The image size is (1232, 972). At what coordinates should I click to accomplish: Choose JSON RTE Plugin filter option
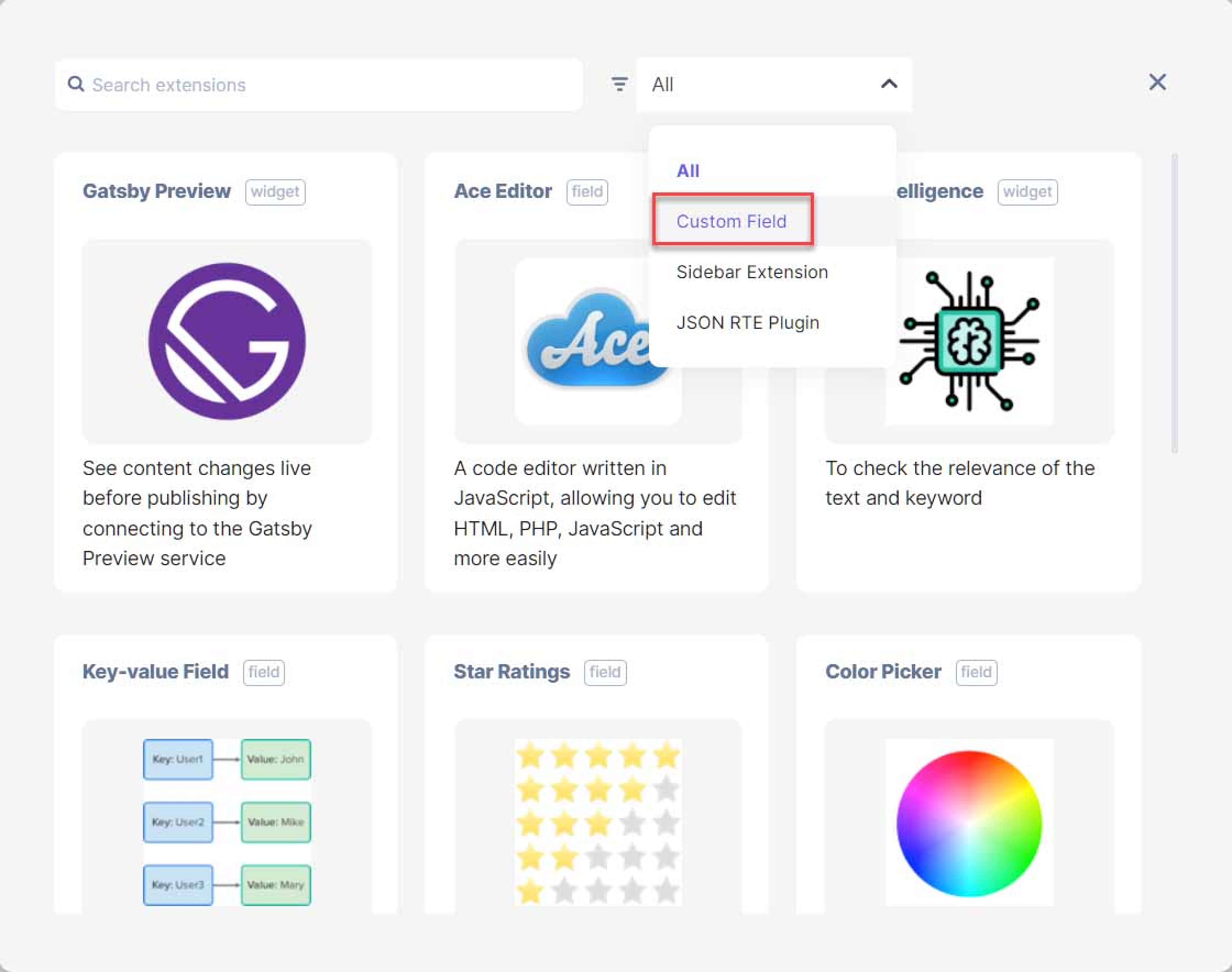point(748,323)
